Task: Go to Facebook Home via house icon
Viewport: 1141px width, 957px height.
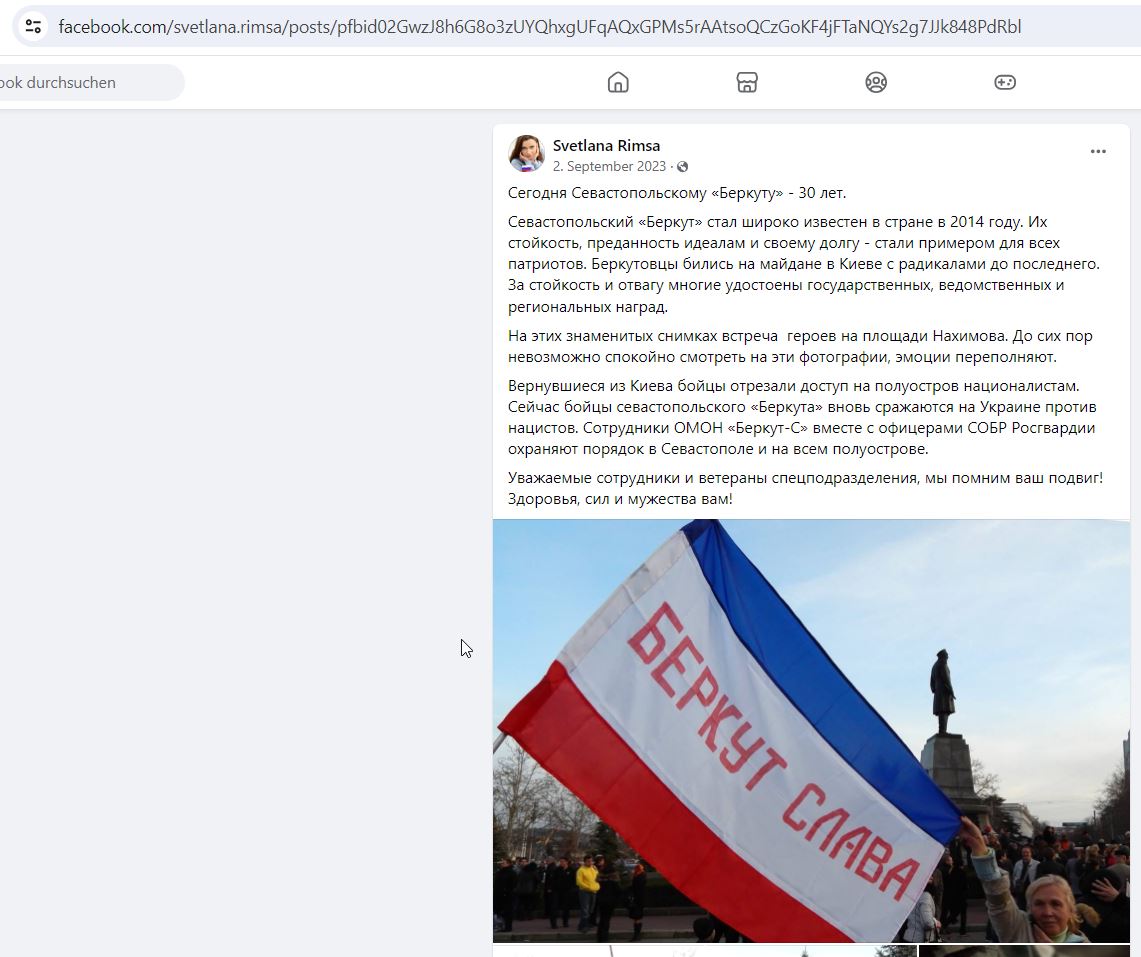Action: pos(618,82)
